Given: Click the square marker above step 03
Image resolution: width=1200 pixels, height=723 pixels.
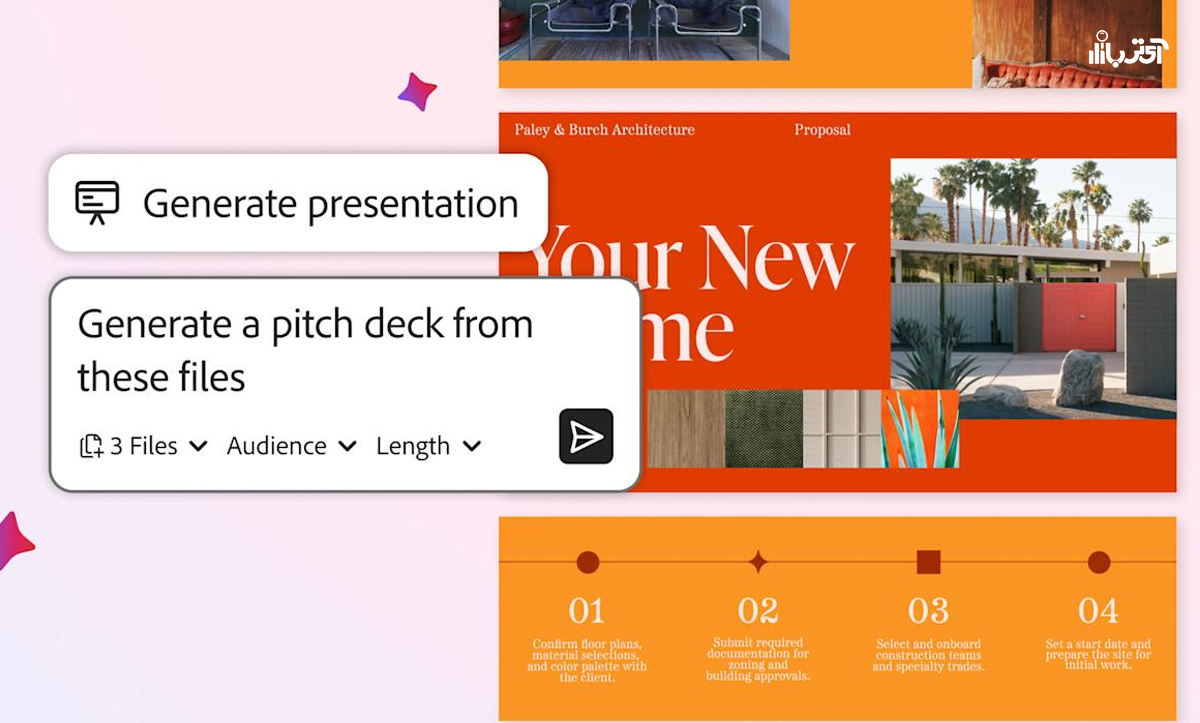Looking at the screenshot, I should (x=928, y=562).
